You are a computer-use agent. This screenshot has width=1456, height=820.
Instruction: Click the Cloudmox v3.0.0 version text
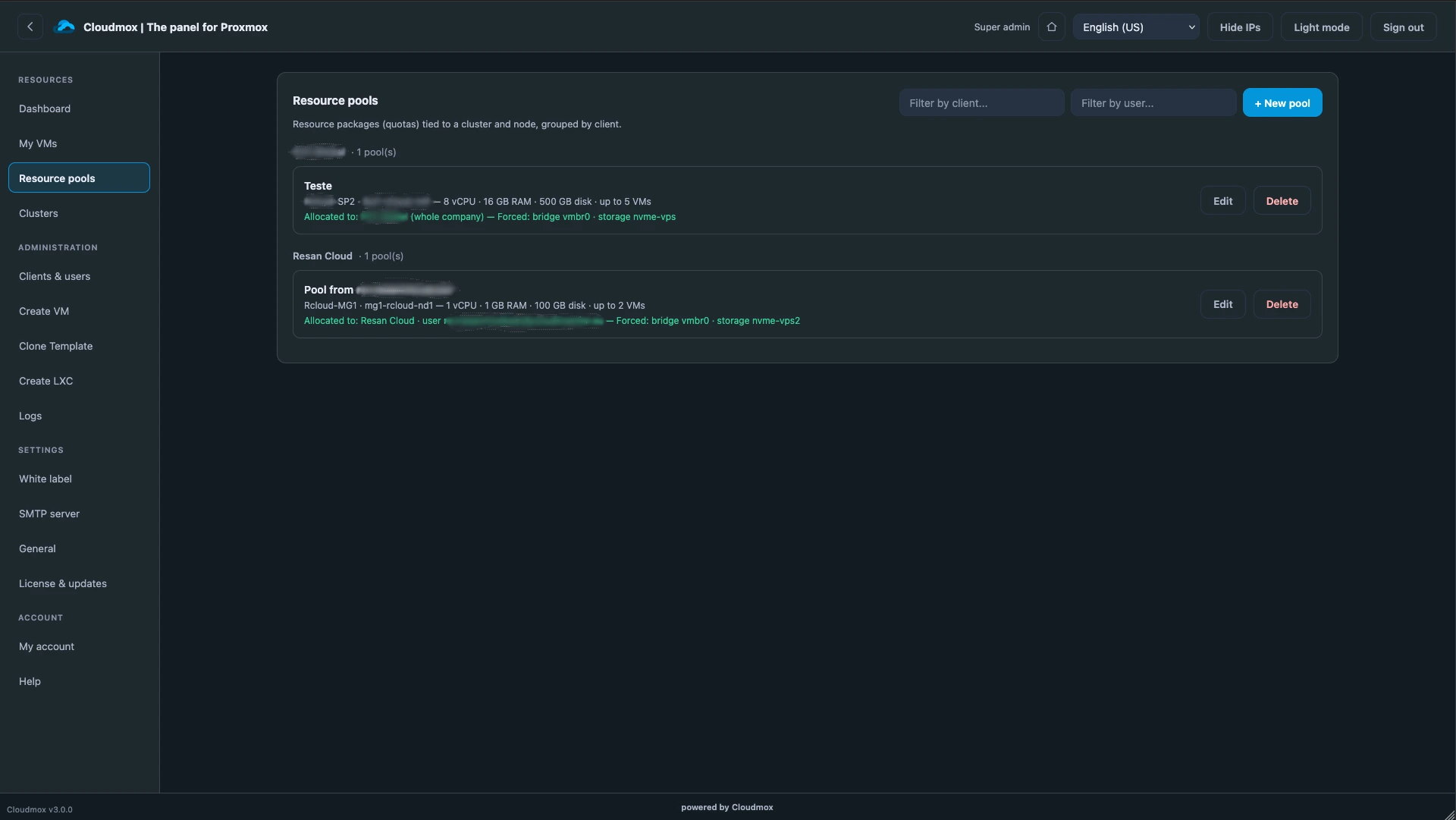[x=39, y=809]
